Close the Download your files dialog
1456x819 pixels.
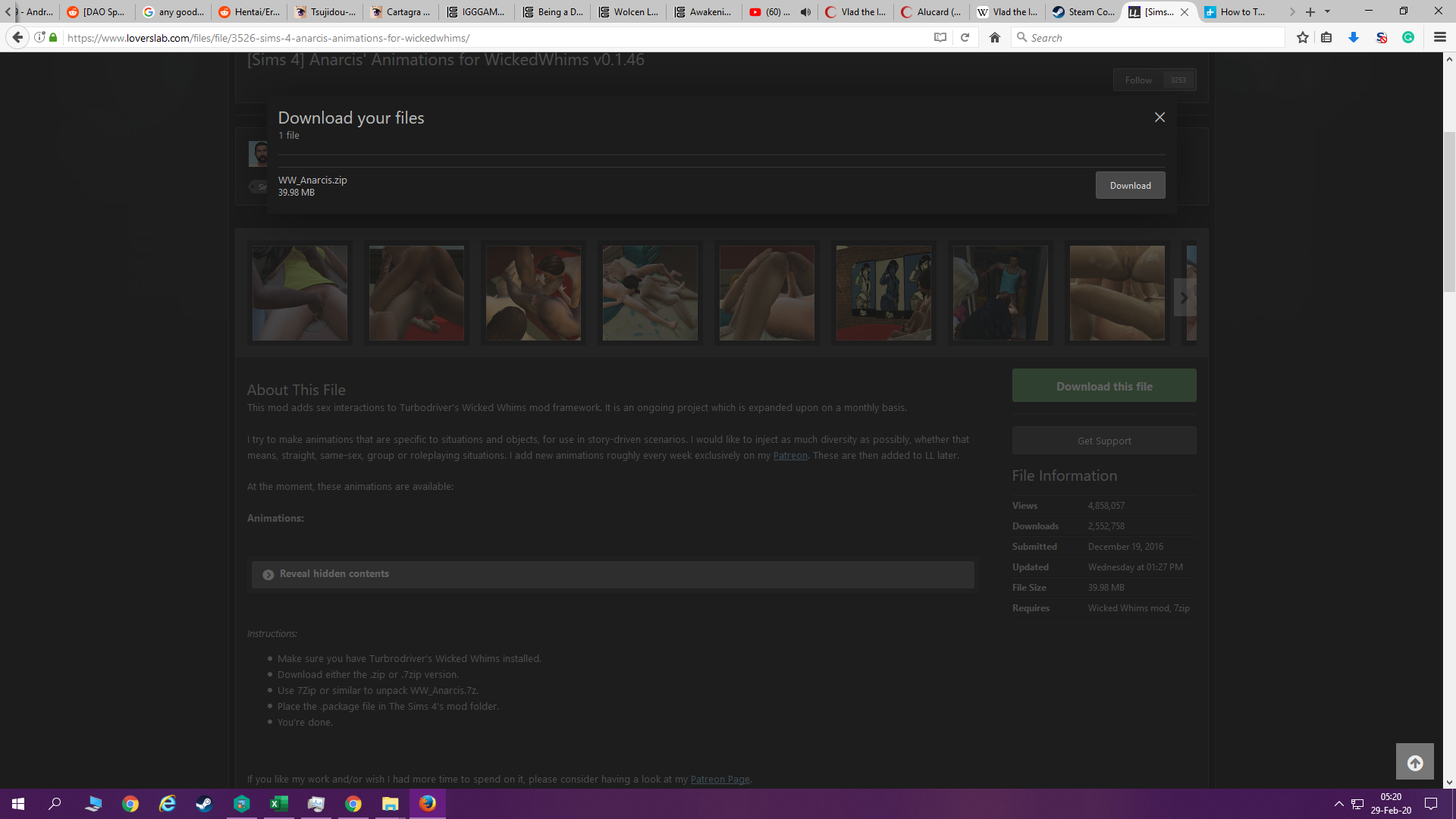click(1159, 117)
